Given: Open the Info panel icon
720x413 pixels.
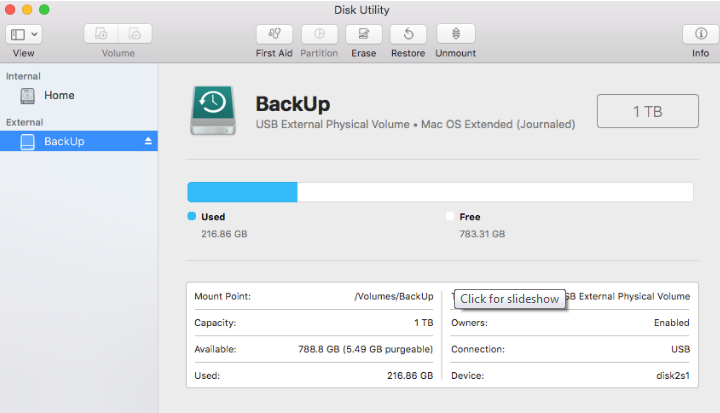Looking at the screenshot, I should click(701, 34).
